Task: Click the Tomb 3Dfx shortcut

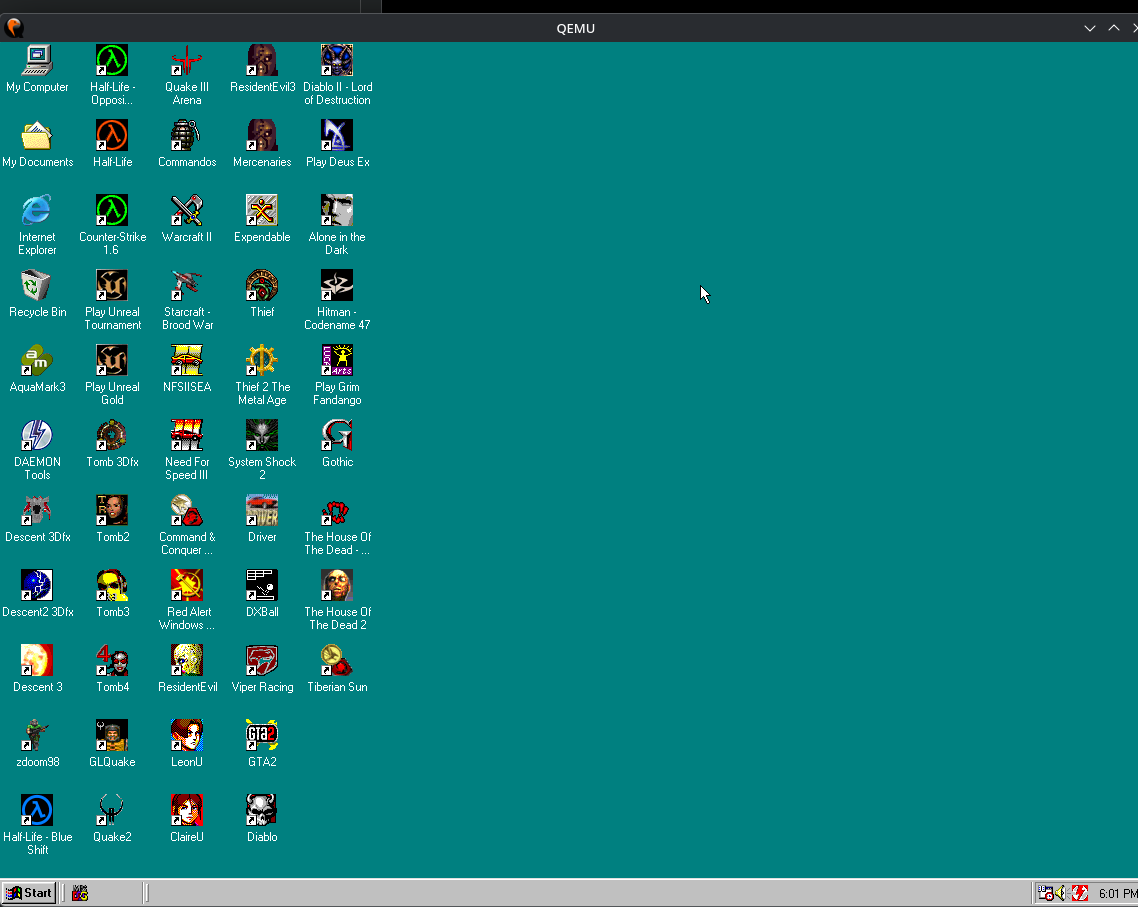Action: click(112, 435)
